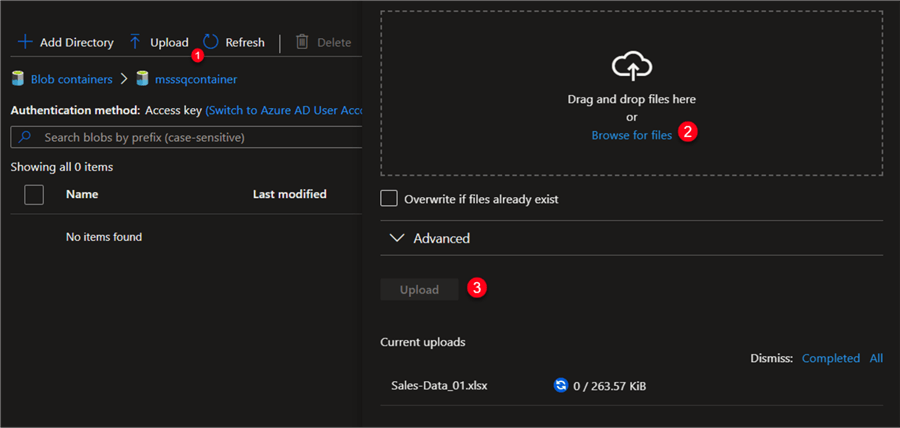
Task: Expand the Advanced section
Action: coord(430,238)
